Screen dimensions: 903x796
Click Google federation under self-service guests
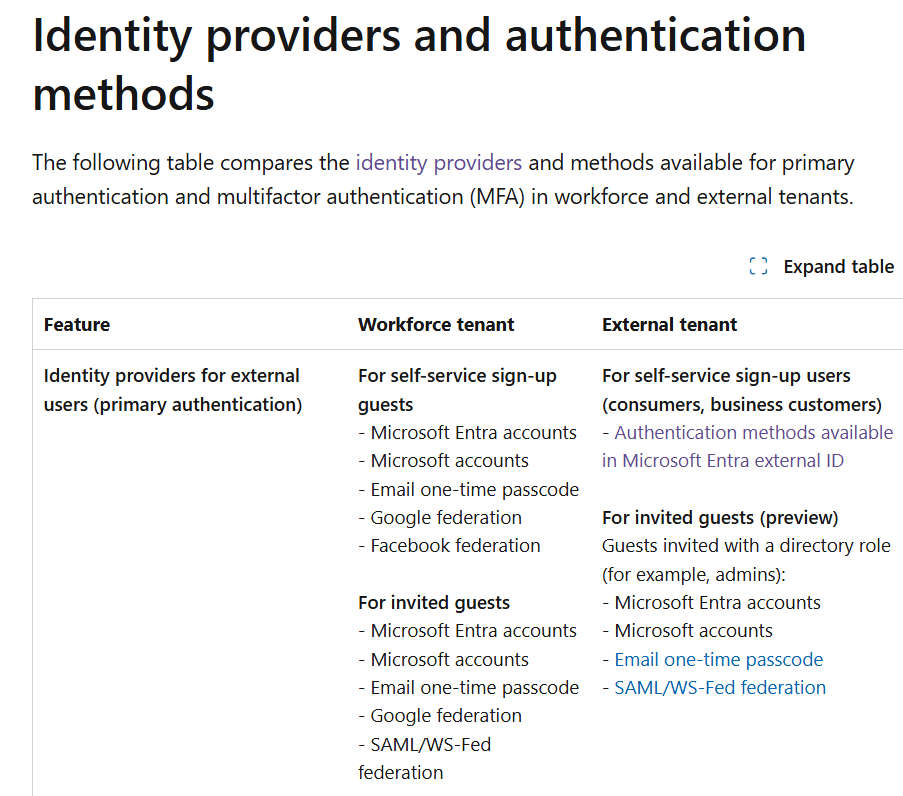click(x=440, y=518)
